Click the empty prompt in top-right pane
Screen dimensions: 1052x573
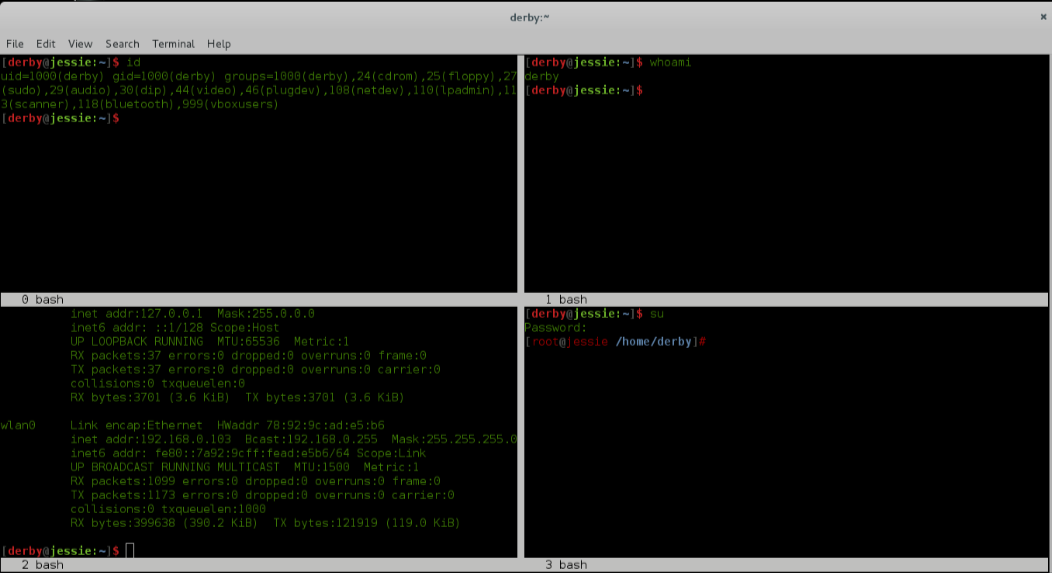click(584, 91)
